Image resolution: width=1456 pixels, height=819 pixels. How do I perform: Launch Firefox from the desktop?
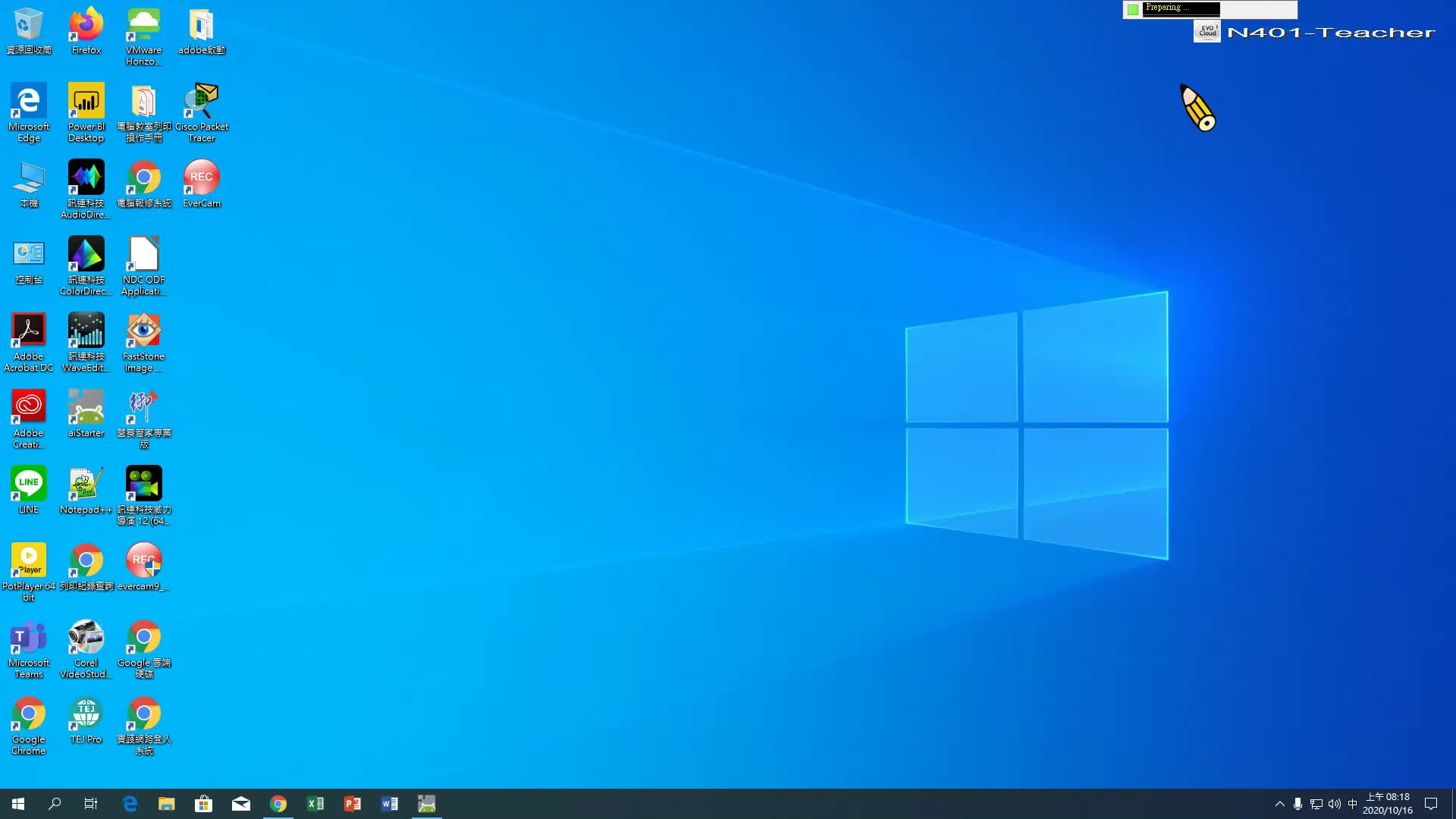(86, 32)
